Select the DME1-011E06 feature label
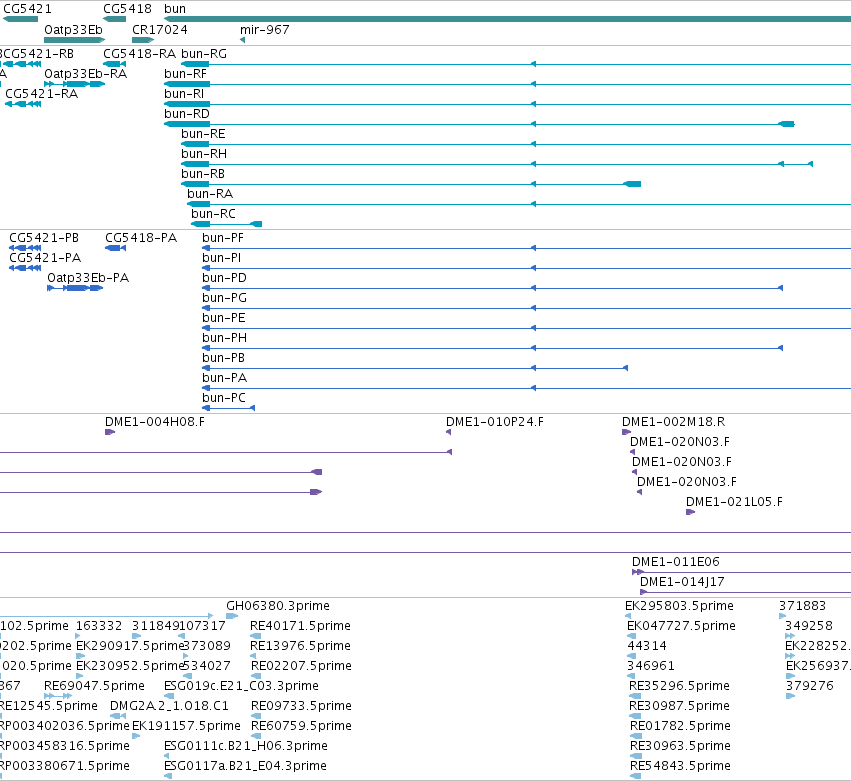 tap(676, 562)
